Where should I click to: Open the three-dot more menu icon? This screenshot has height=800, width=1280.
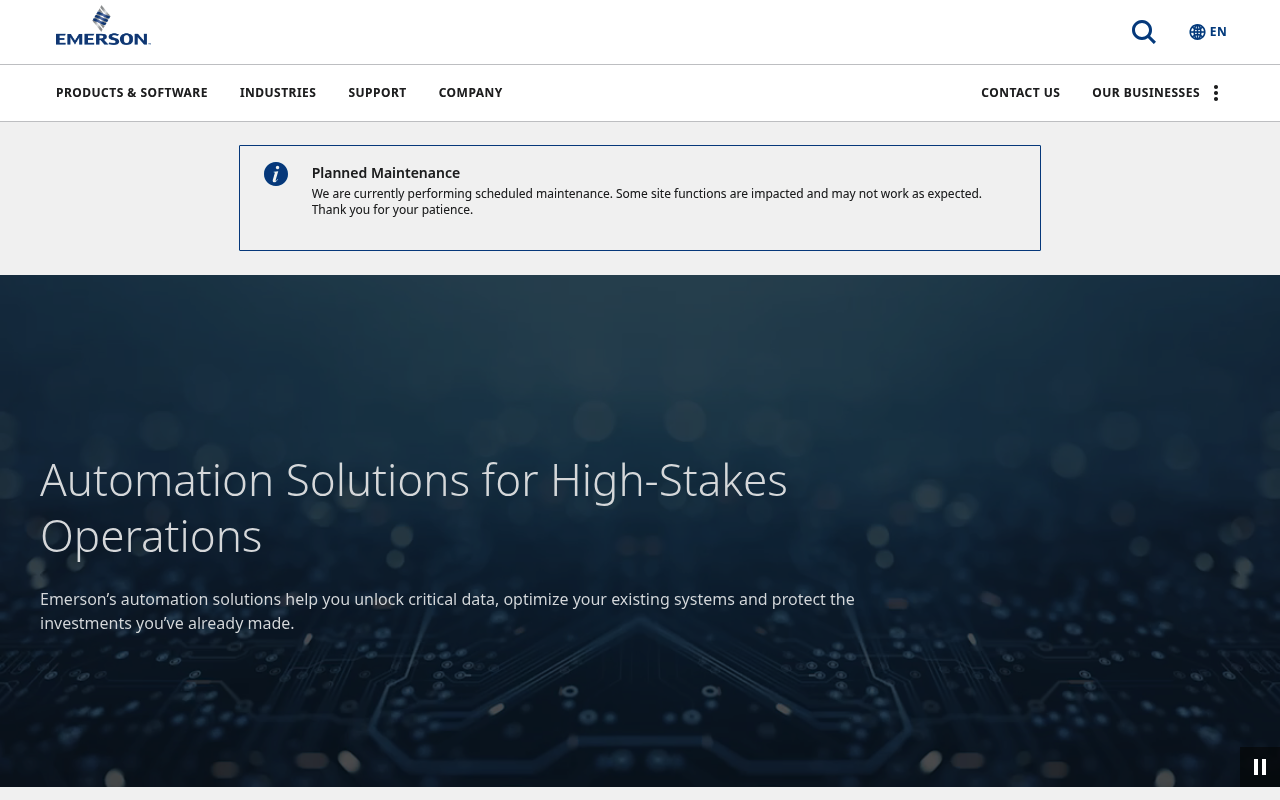tap(1216, 93)
